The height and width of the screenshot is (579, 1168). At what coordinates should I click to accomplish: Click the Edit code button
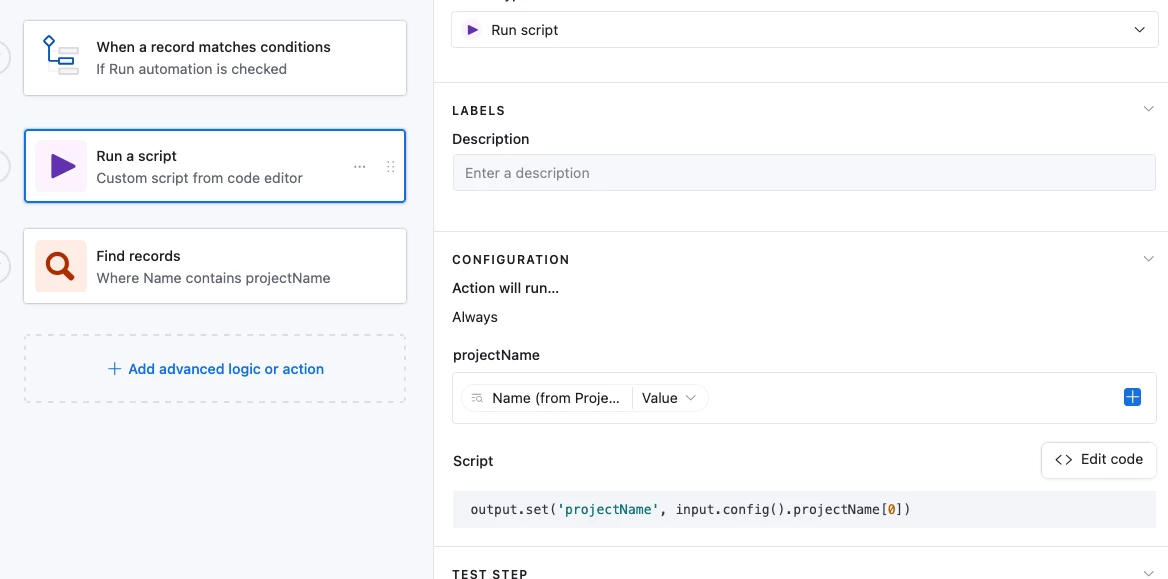1098,460
